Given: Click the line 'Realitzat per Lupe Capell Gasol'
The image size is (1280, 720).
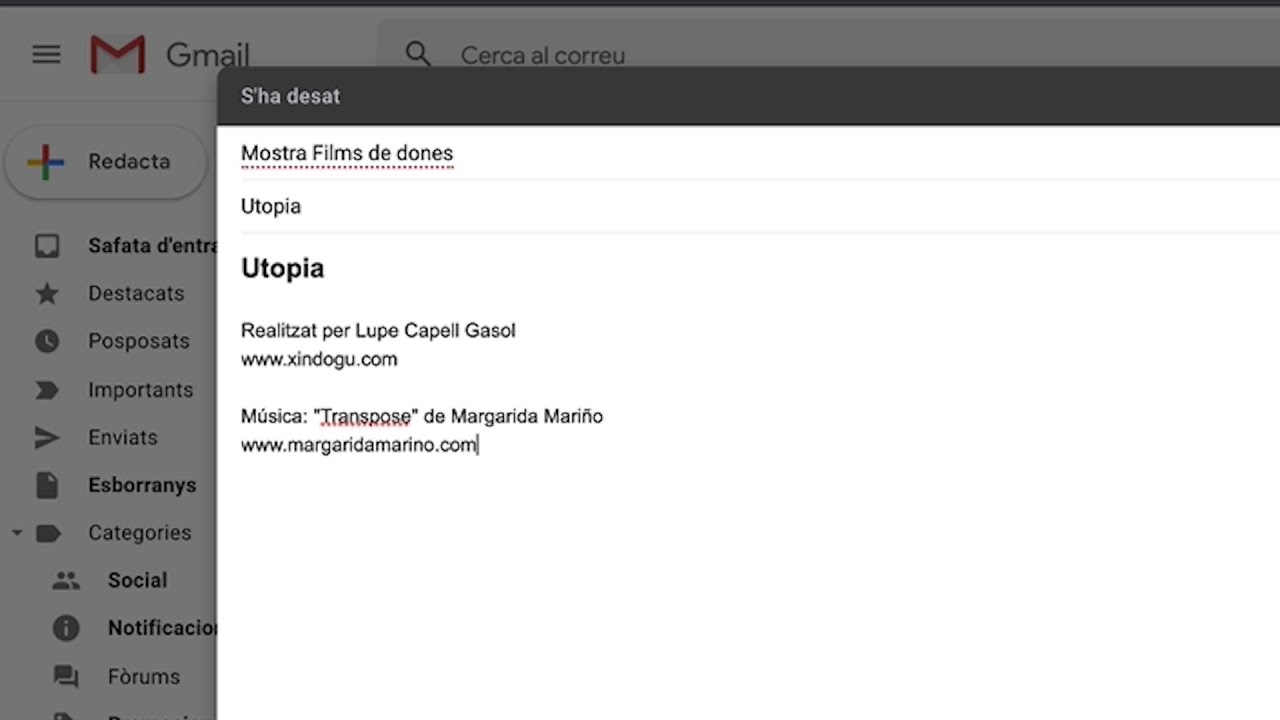Looking at the screenshot, I should pos(378,330).
